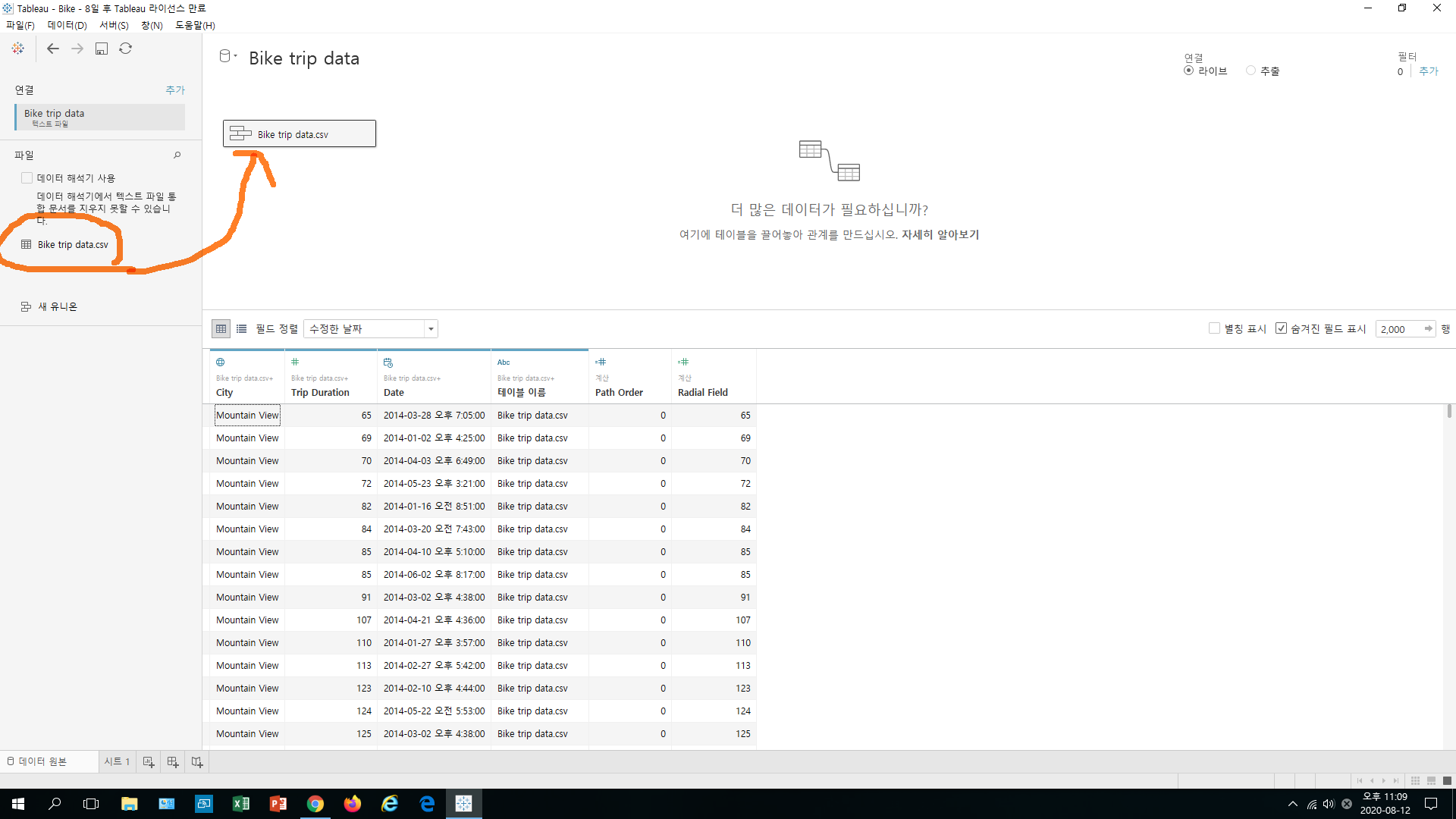
Task: Click the show sheet sorter grid icon
Action: click(x=1415, y=780)
